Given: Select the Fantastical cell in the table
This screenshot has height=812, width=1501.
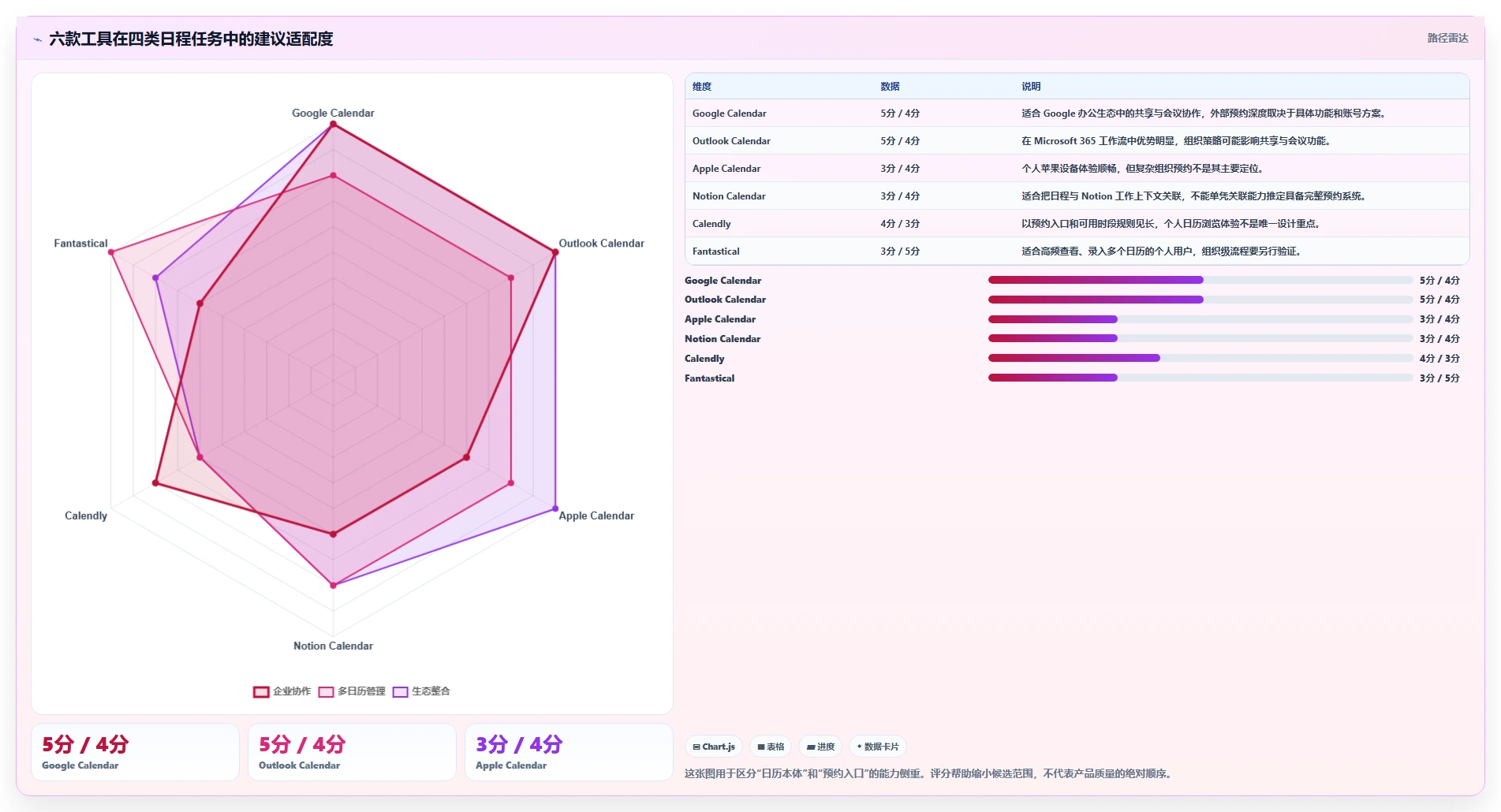Looking at the screenshot, I should [716, 251].
